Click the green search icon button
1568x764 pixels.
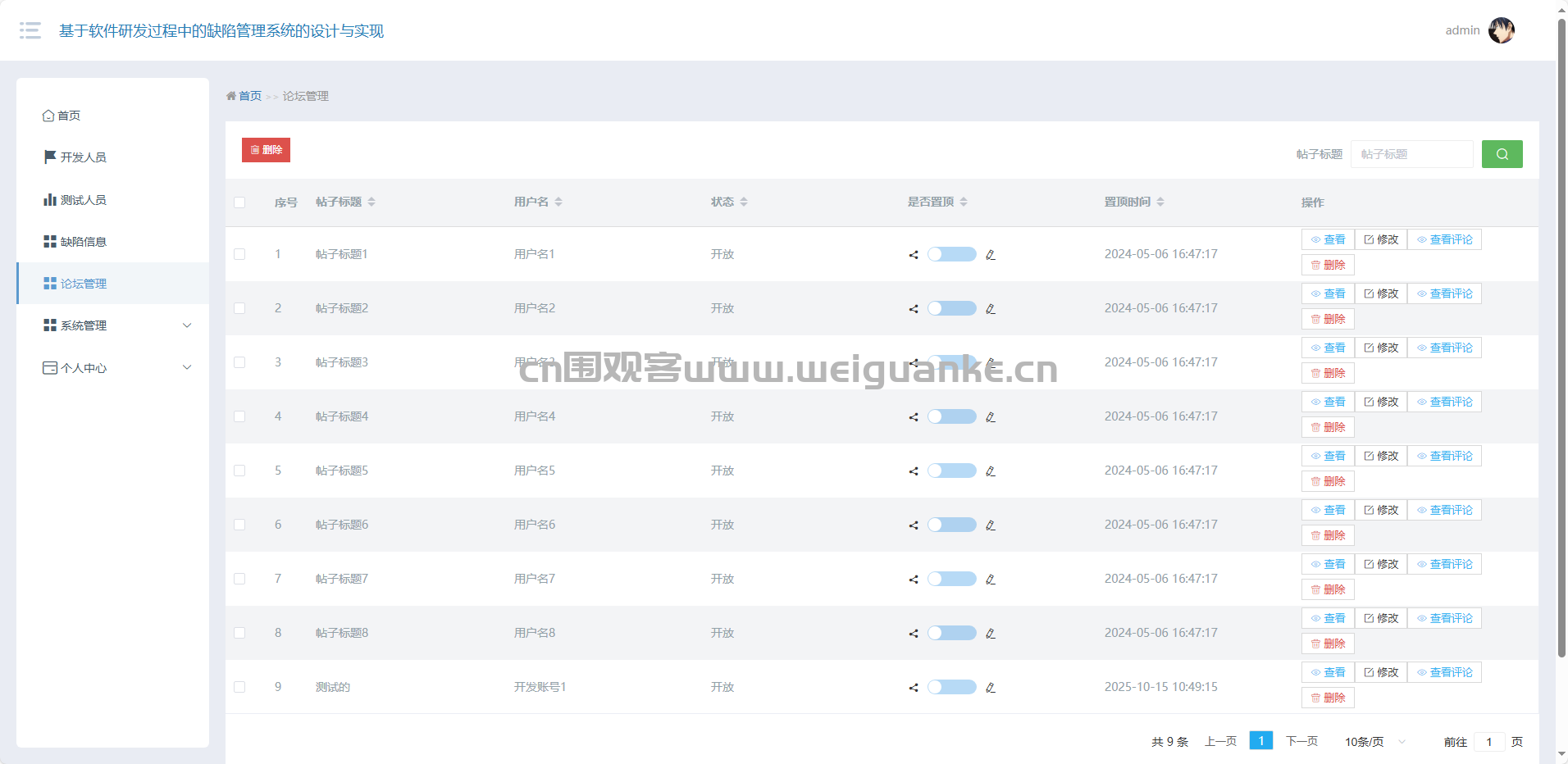click(x=1502, y=154)
